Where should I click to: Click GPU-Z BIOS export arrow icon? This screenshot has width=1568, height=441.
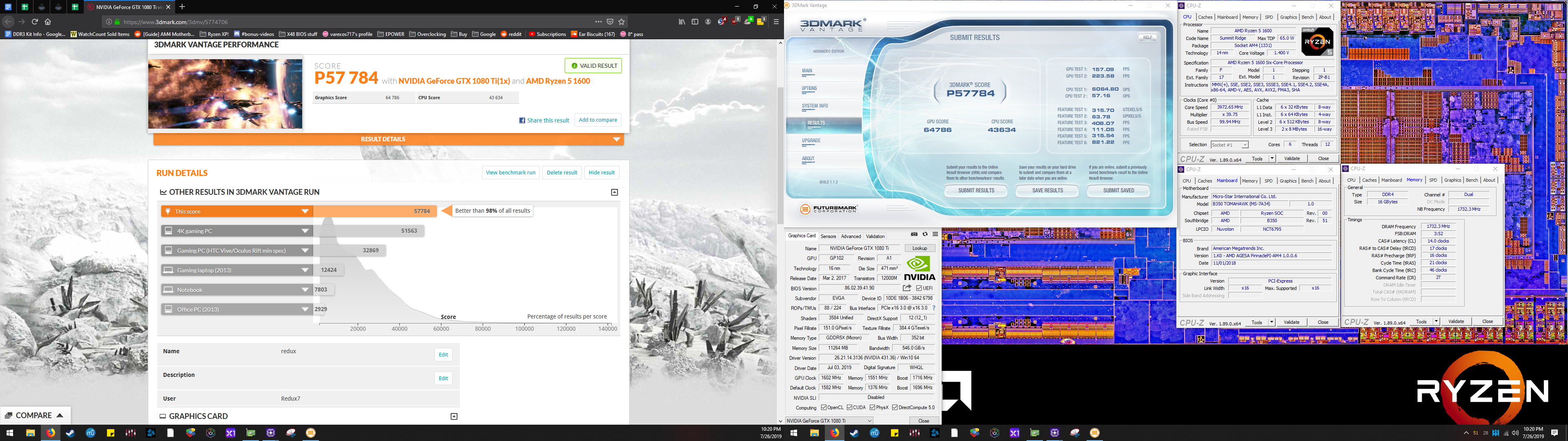[907, 288]
